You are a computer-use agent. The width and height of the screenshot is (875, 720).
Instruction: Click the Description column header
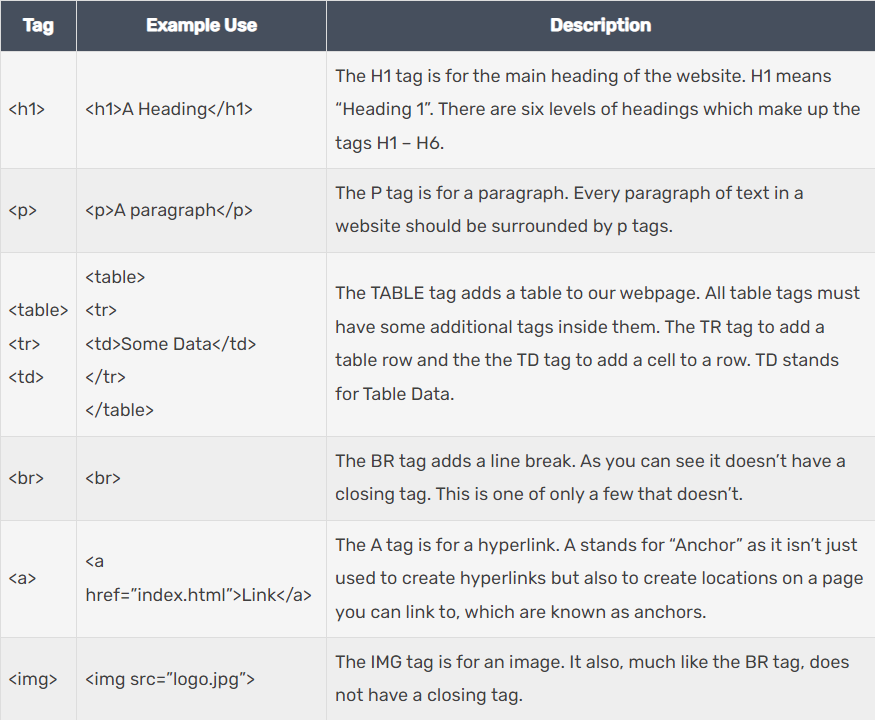tap(600, 25)
